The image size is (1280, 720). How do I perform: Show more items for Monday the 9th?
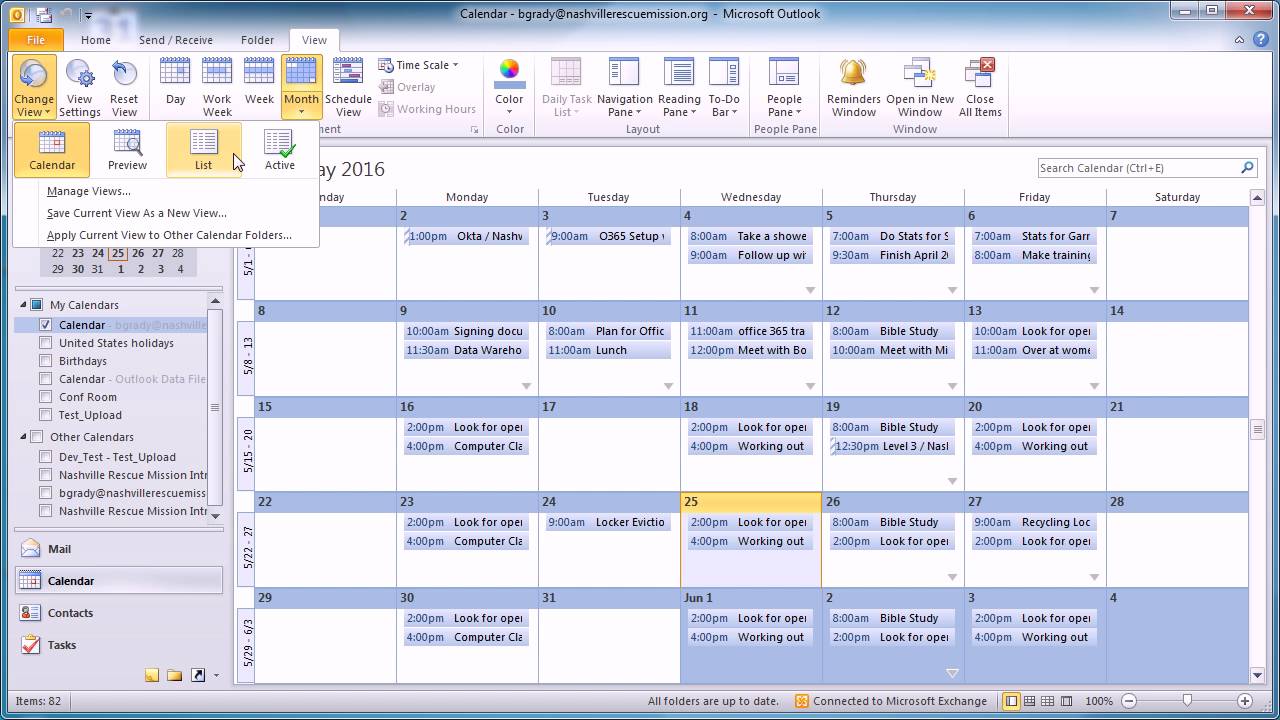pyautogui.click(x=526, y=386)
